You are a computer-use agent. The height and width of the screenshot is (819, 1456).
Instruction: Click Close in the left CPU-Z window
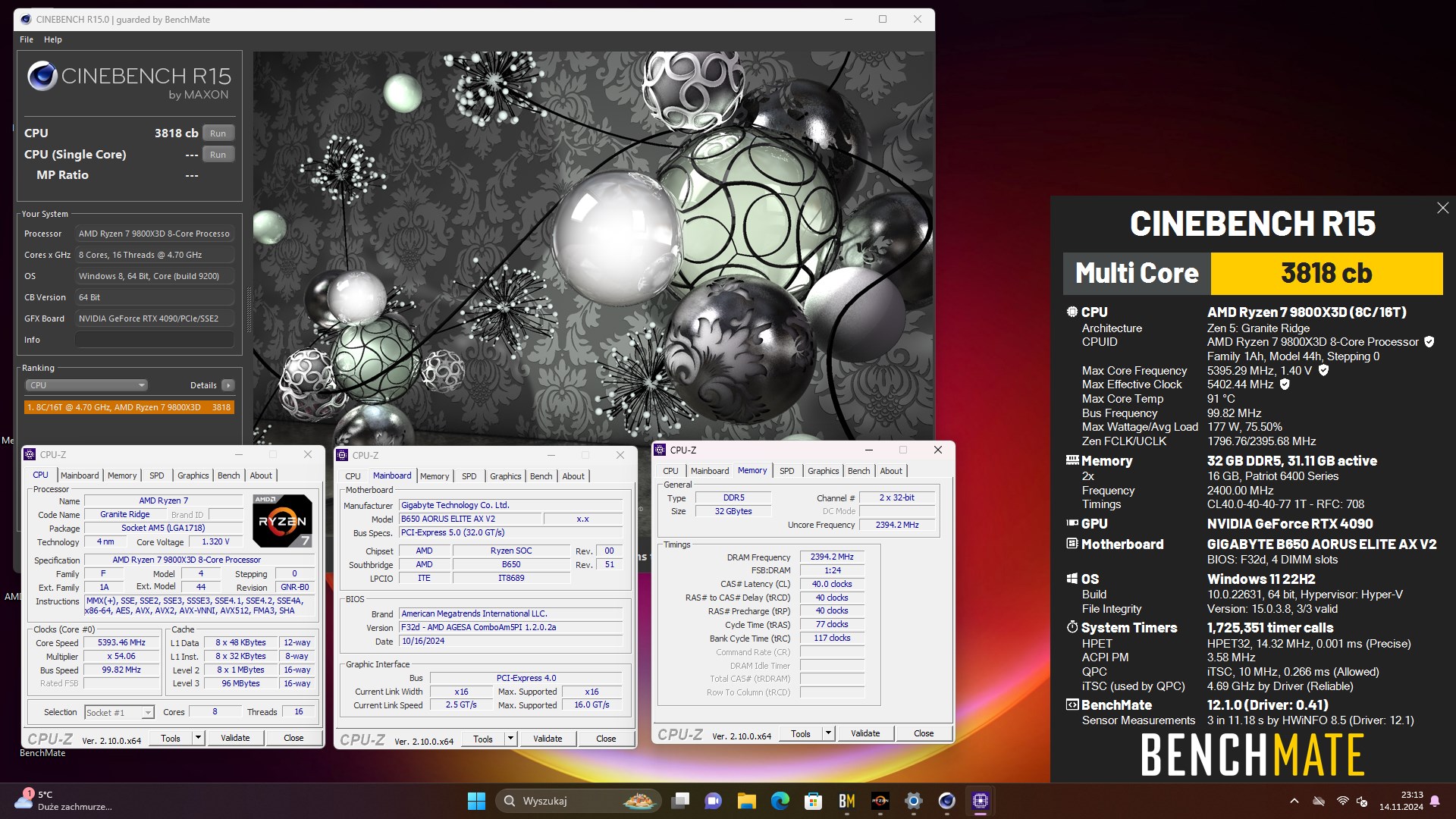click(293, 738)
